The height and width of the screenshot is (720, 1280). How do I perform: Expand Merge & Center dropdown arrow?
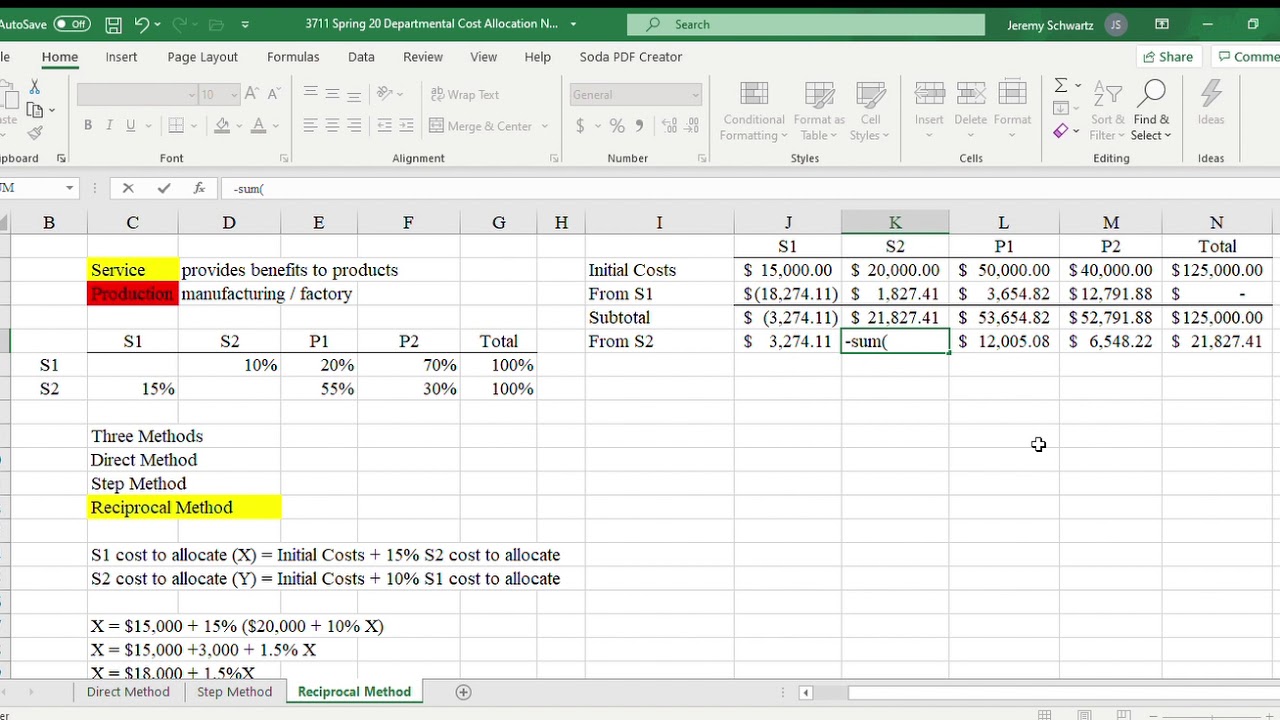click(x=545, y=126)
